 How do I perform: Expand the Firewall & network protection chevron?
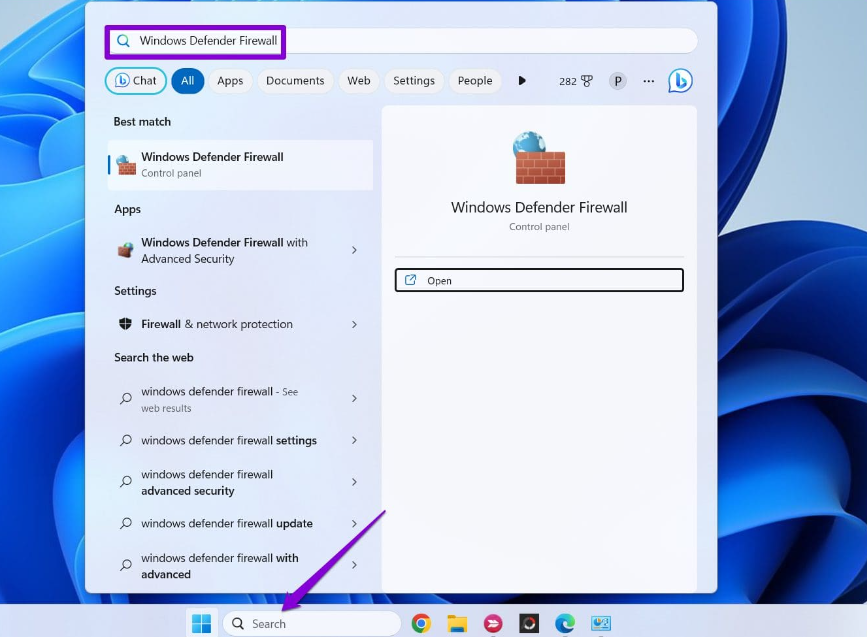pyautogui.click(x=354, y=324)
